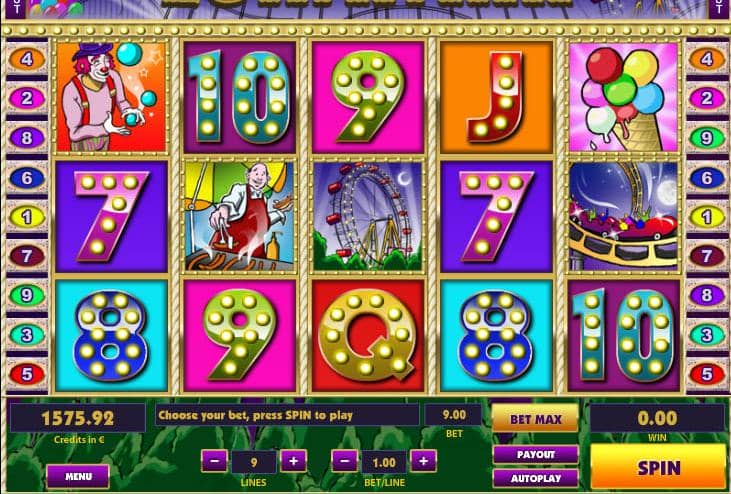Select the right blue payline 6 marker
Image resolution: width=731 pixels, height=494 pixels.
707,178
